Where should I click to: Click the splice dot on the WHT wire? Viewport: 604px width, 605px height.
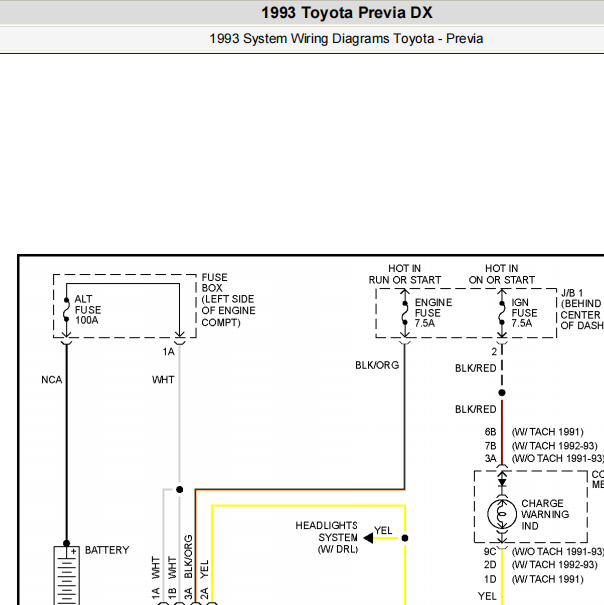click(x=179, y=490)
